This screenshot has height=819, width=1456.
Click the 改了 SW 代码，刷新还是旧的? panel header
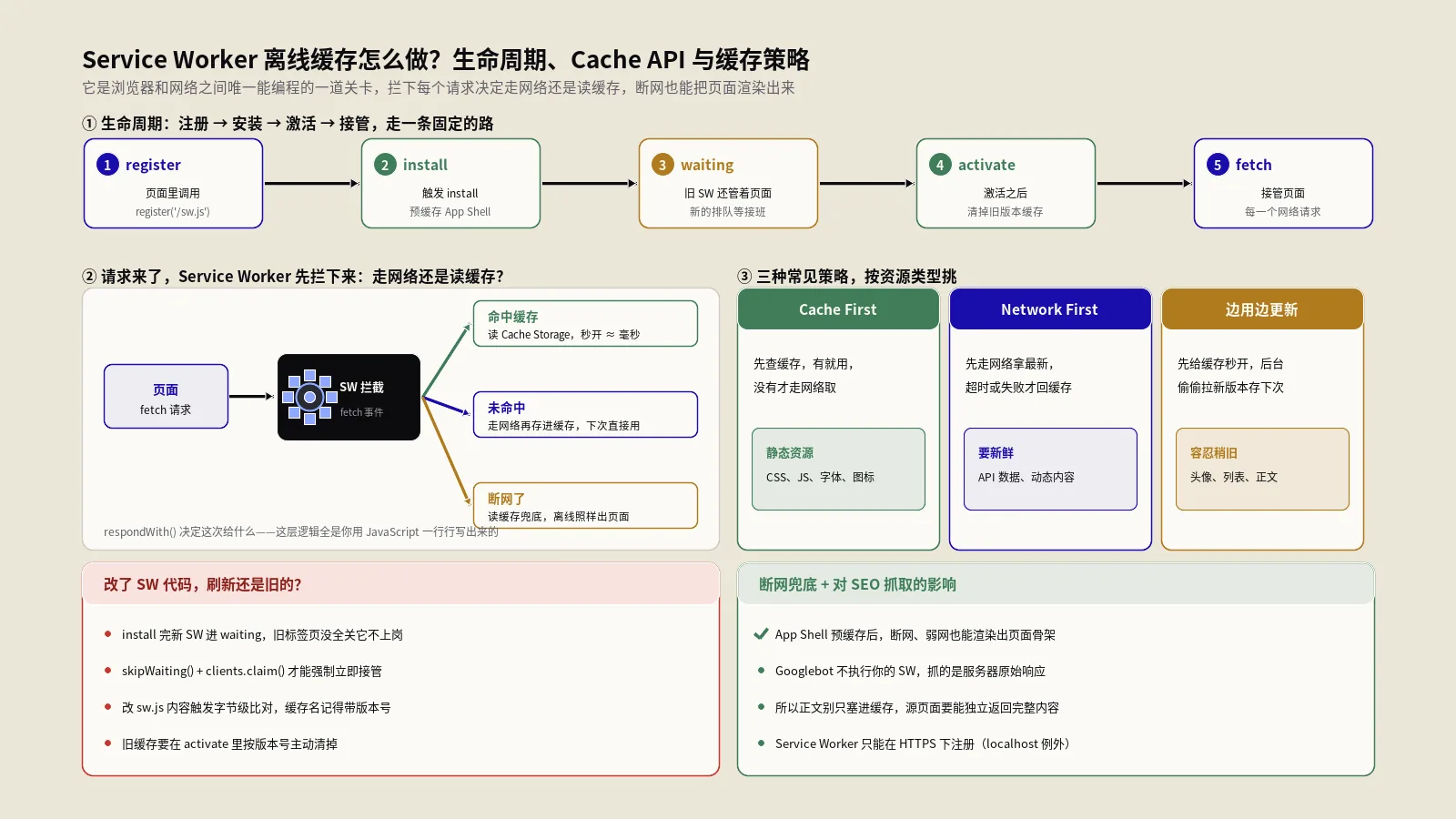pyautogui.click(x=400, y=584)
